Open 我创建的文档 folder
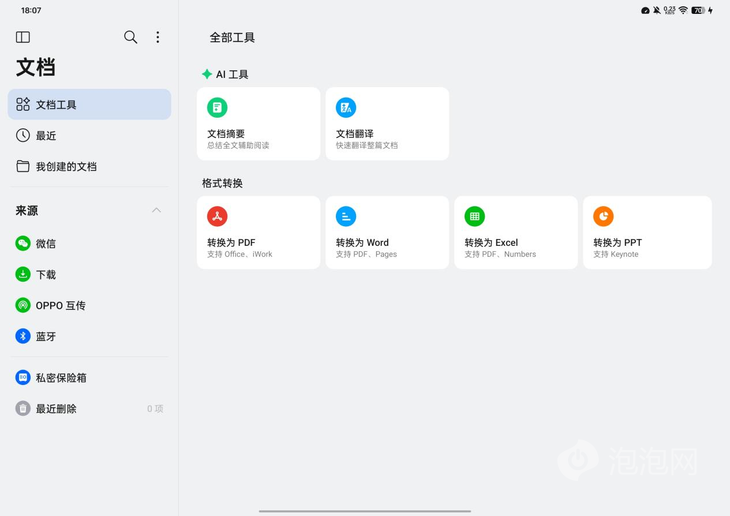 tap(66, 167)
